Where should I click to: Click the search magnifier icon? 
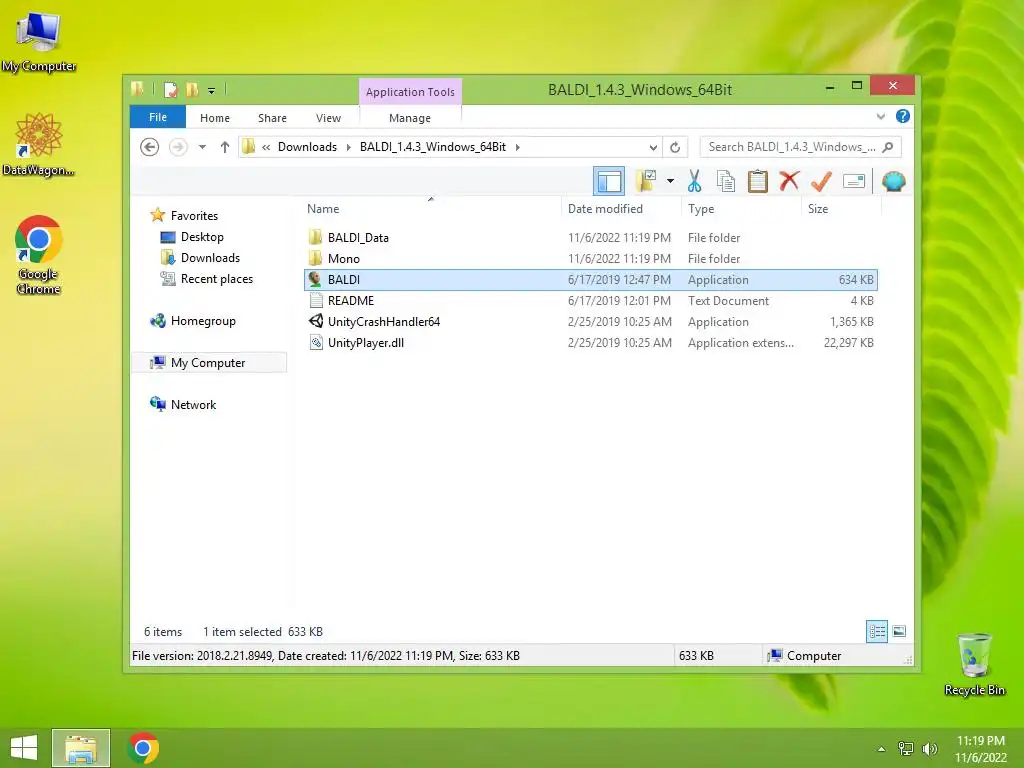click(x=888, y=147)
